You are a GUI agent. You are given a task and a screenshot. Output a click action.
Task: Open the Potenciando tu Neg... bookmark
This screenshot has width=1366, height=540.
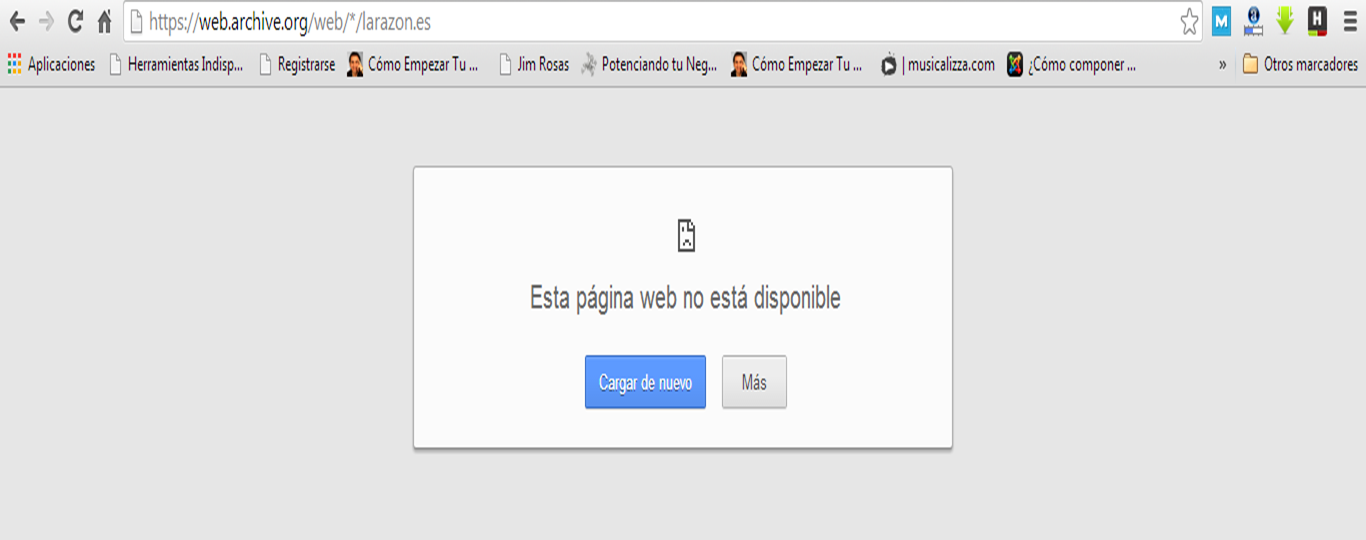pos(649,65)
